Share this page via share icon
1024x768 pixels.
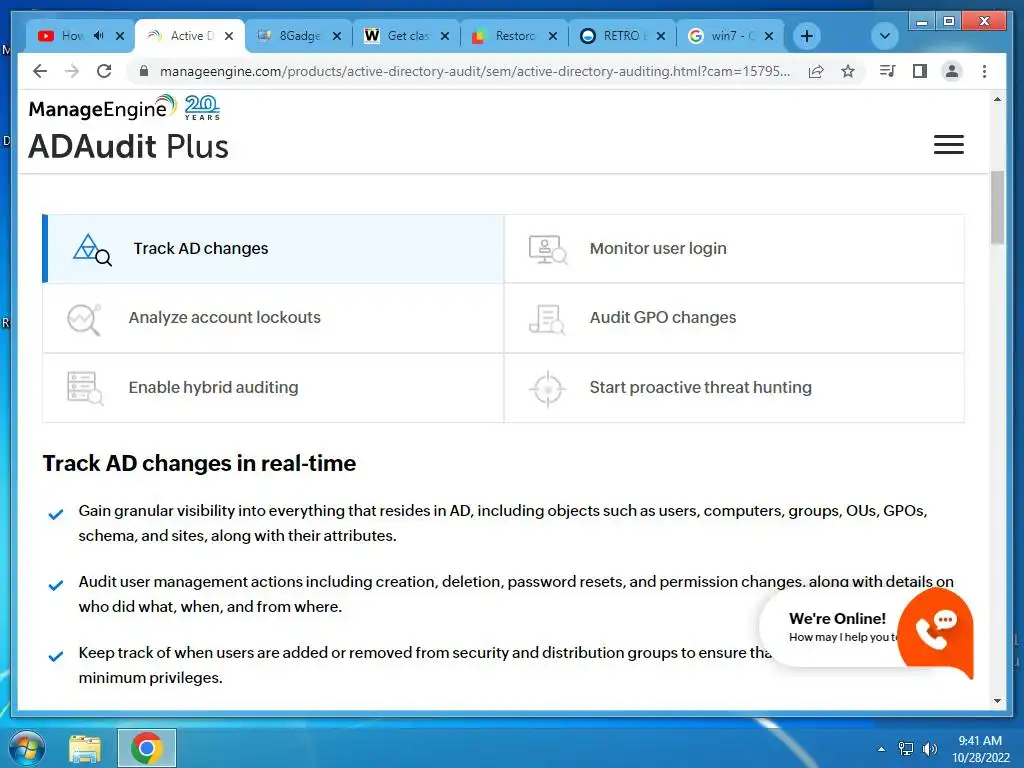816,71
